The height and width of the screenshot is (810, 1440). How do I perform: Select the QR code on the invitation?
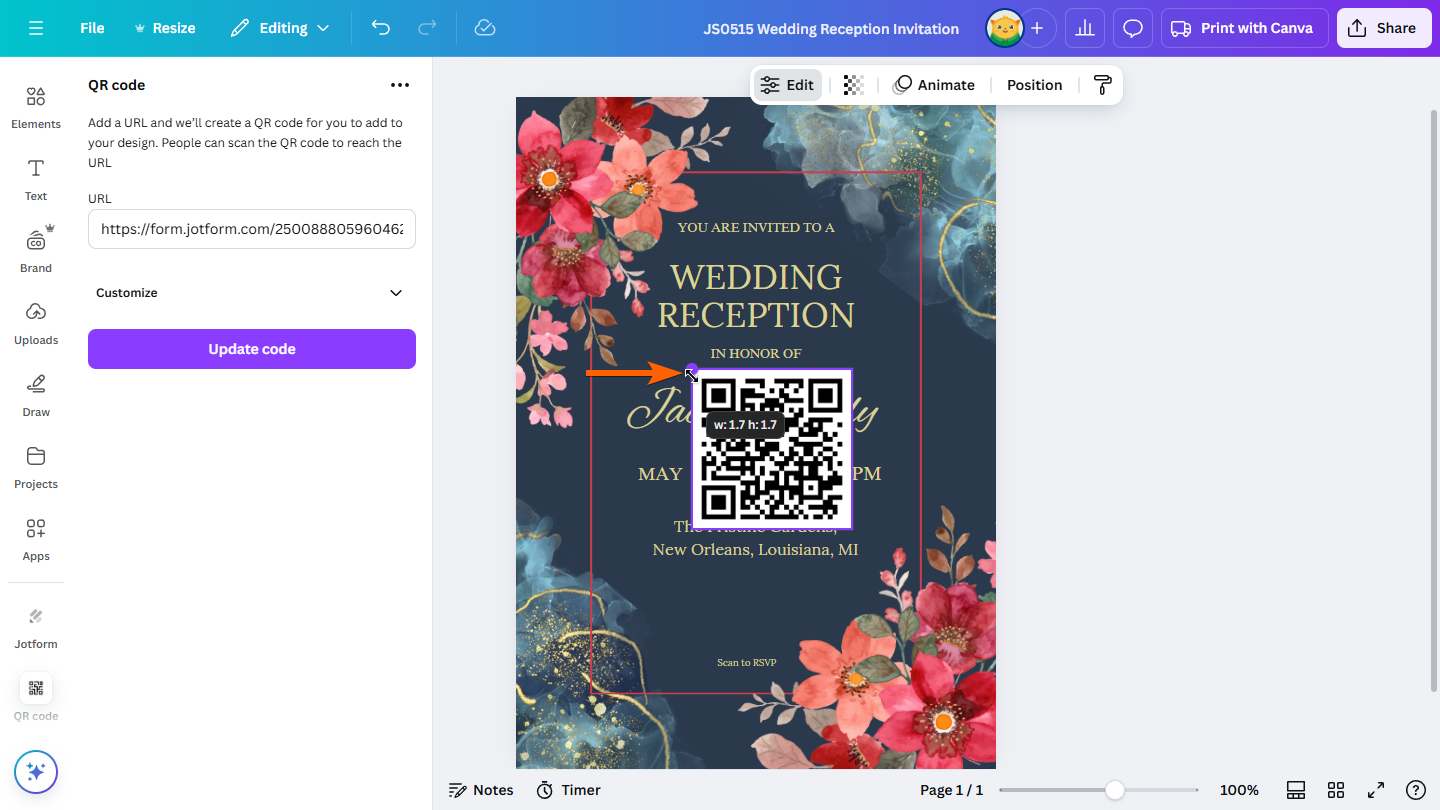point(772,449)
